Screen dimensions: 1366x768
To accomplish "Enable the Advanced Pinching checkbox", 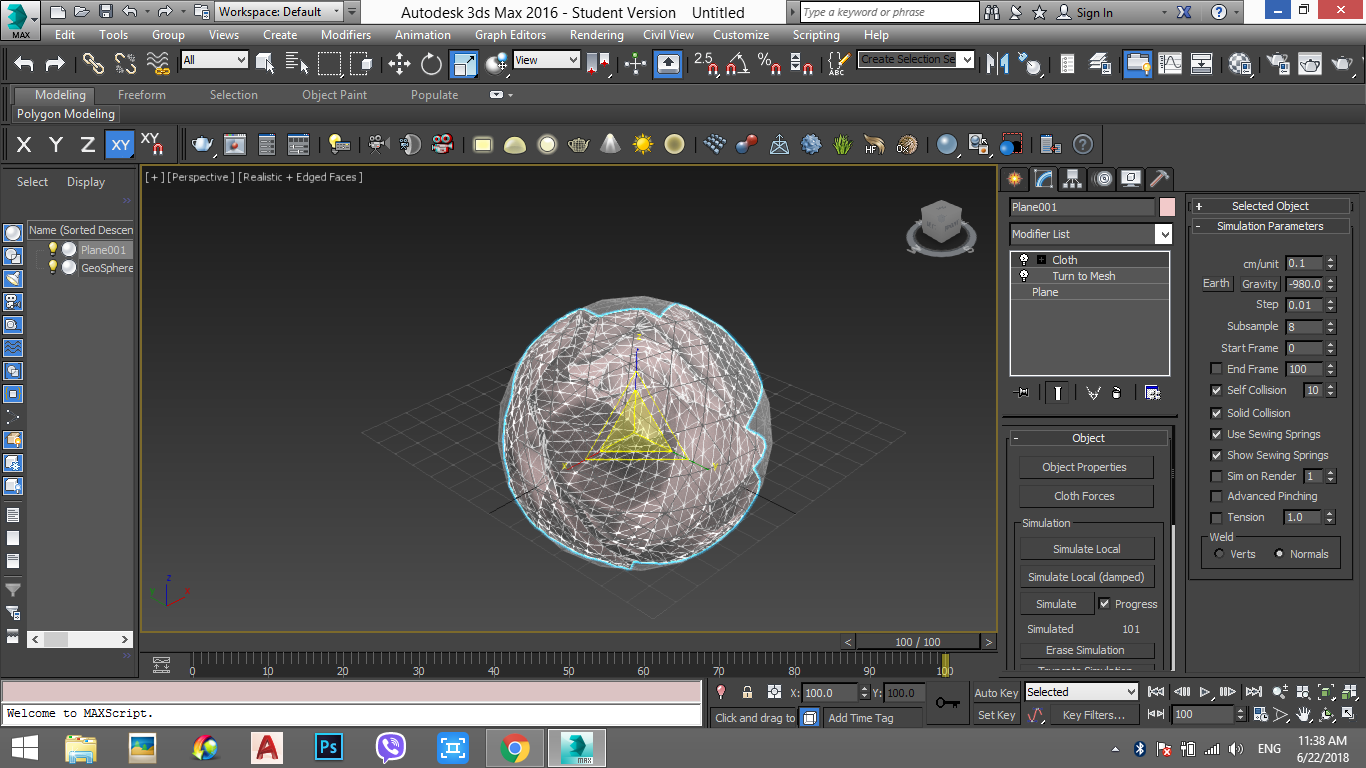I will [1216, 496].
